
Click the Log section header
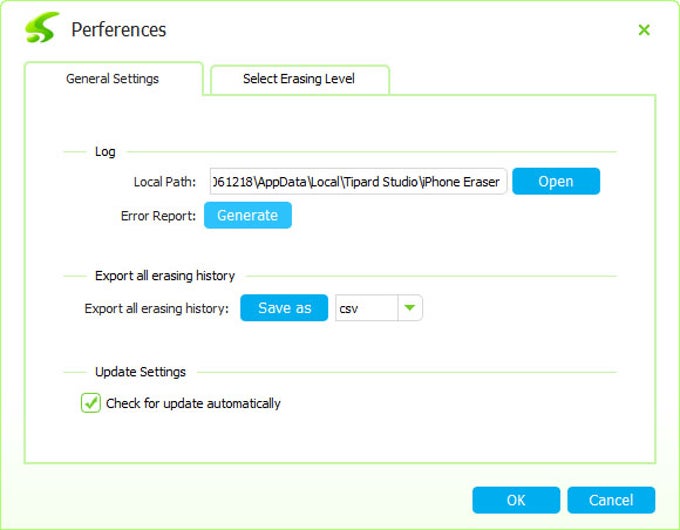(105, 152)
